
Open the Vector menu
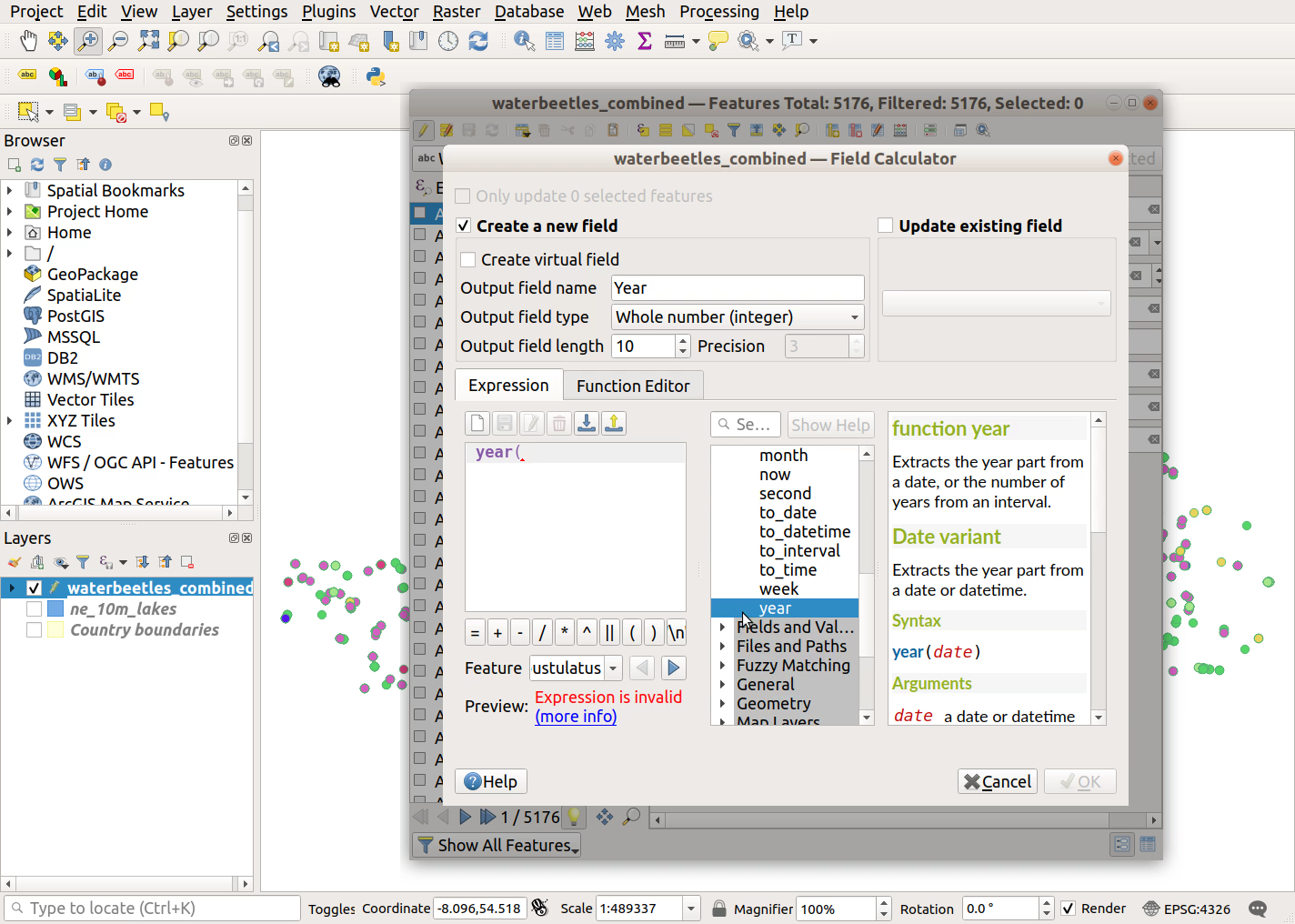394,12
